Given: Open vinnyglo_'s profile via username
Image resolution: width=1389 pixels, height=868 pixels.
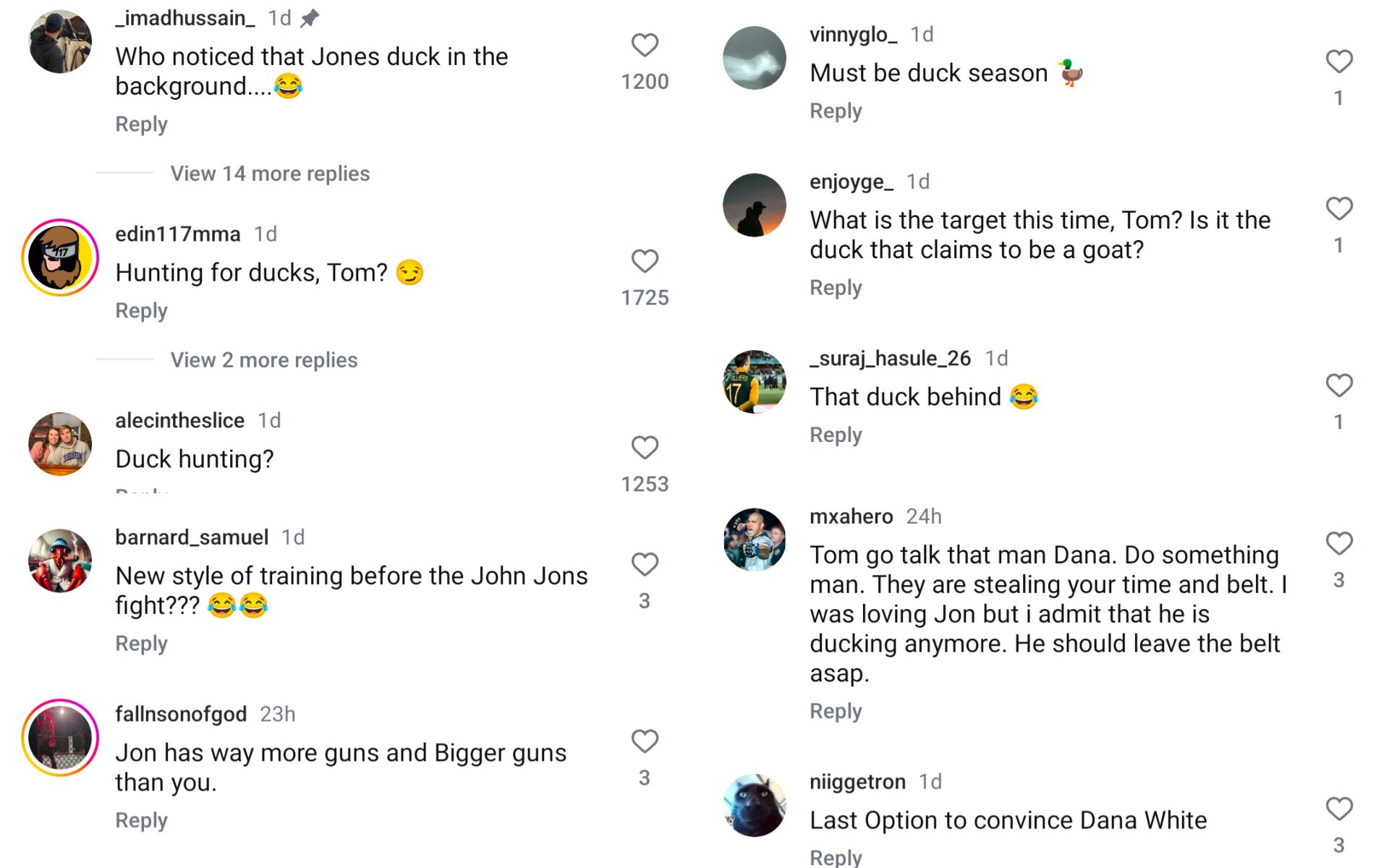Looking at the screenshot, I should pos(852,33).
